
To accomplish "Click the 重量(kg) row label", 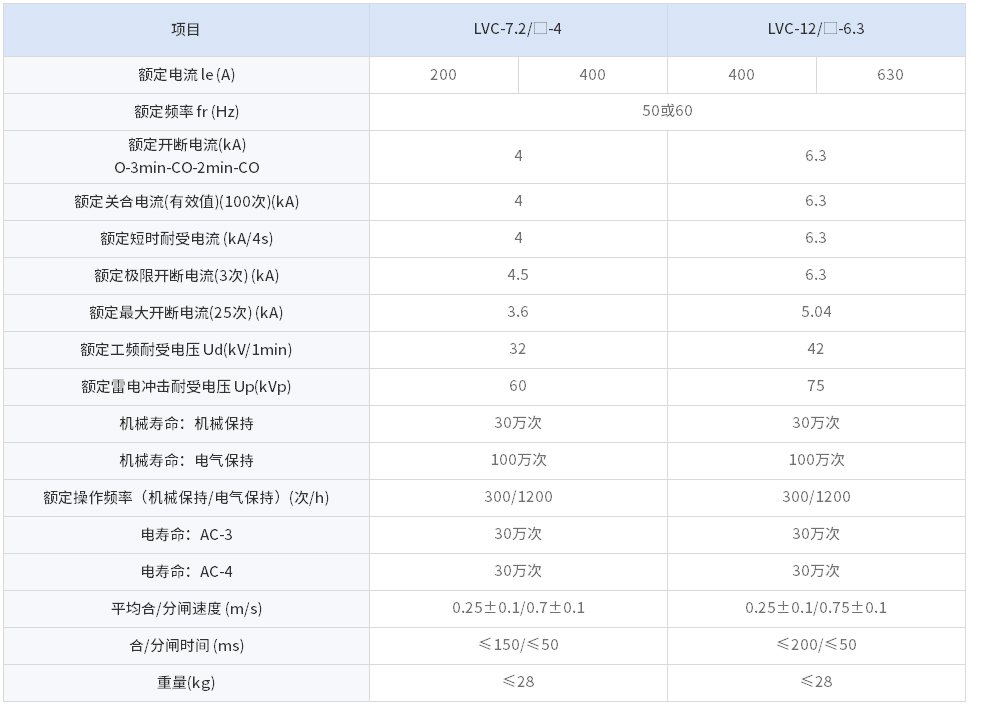I will pos(186,682).
